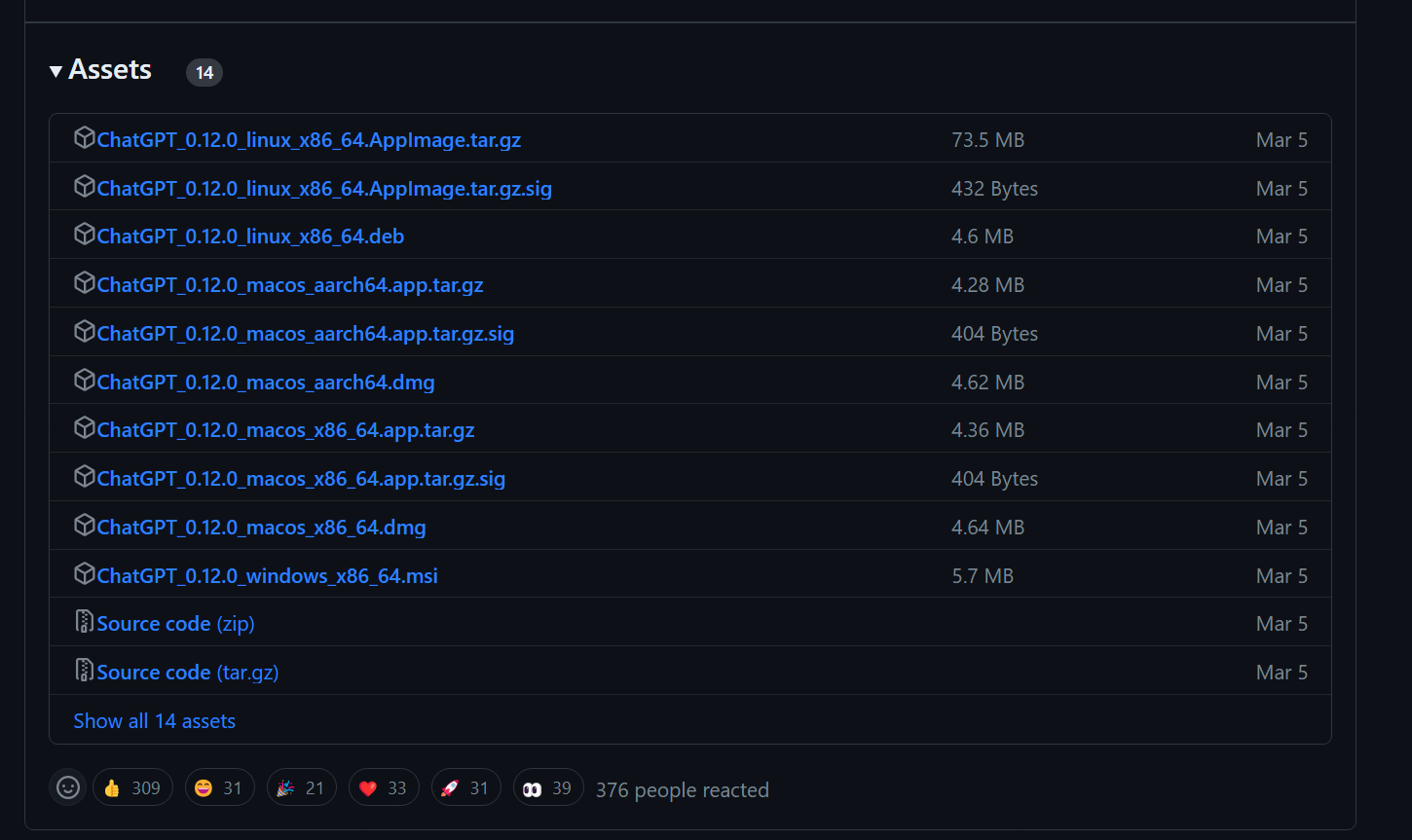Viewport: 1412px width, 840px height.
Task: Click package icon beside macos_x86_64.app.tar.gz
Action: 85,427
